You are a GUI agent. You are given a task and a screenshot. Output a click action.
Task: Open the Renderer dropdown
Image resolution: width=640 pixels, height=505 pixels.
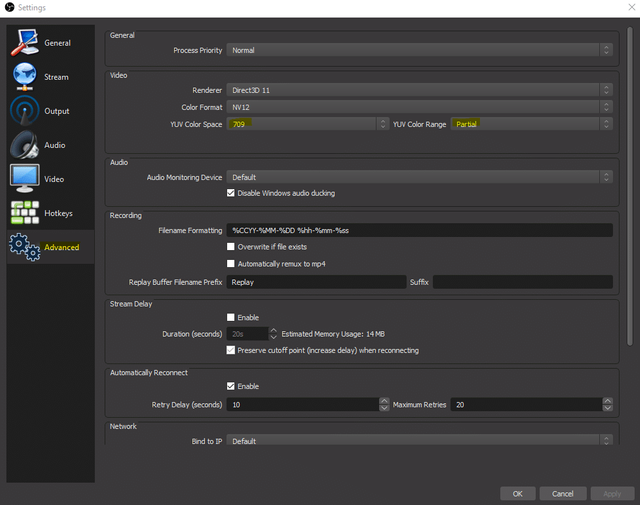(x=419, y=90)
